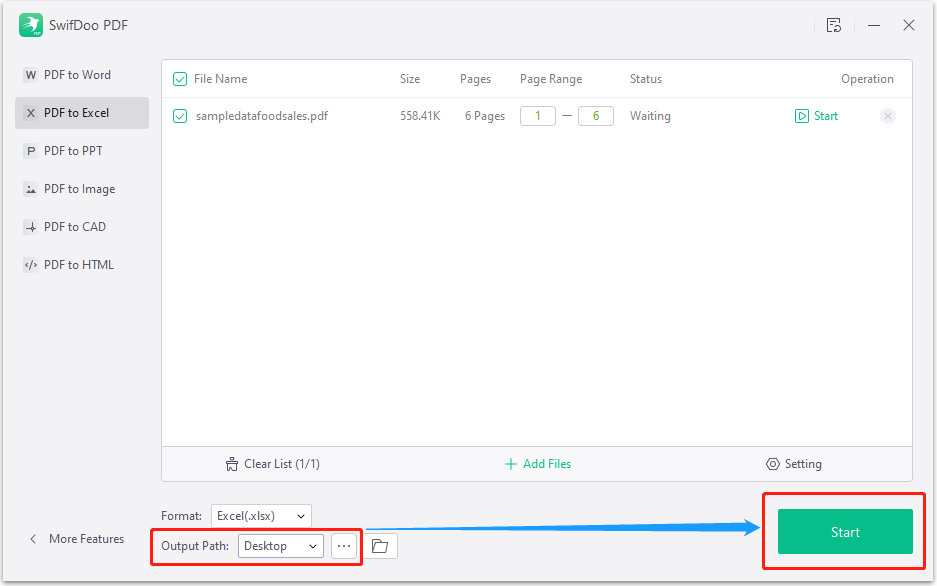Expand the Format Excel(.xlsx) dropdown
Screen dimensions: 937x586
point(261,516)
